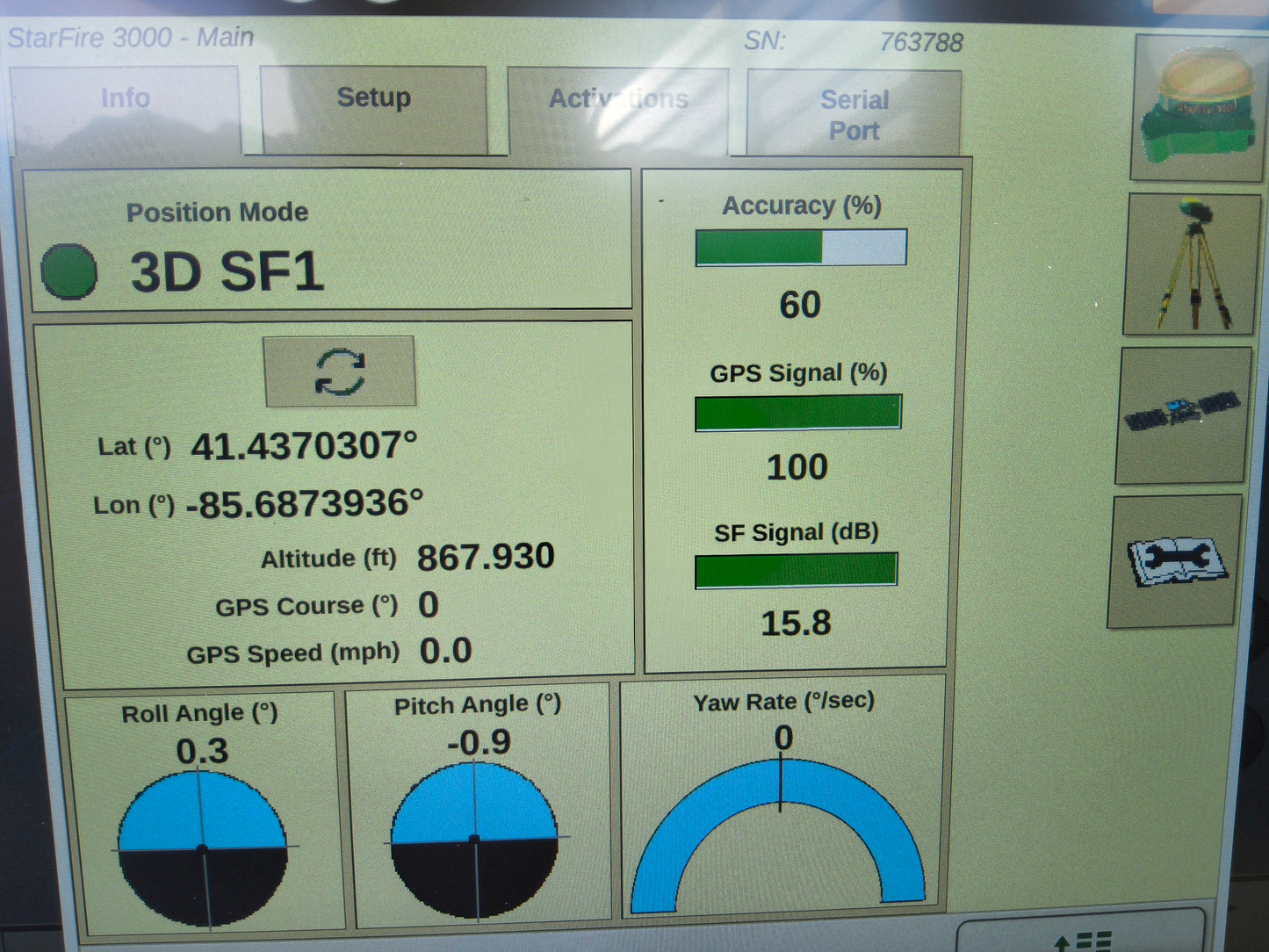This screenshot has height=952, width=1269.
Task: Open the StarFire receiver icon
Action: click(1198, 108)
